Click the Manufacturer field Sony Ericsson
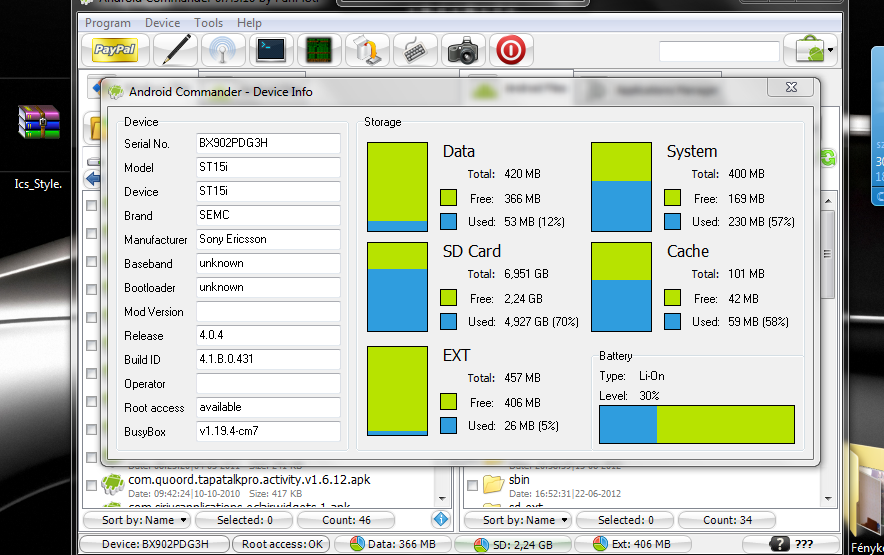884x555 pixels. point(268,239)
